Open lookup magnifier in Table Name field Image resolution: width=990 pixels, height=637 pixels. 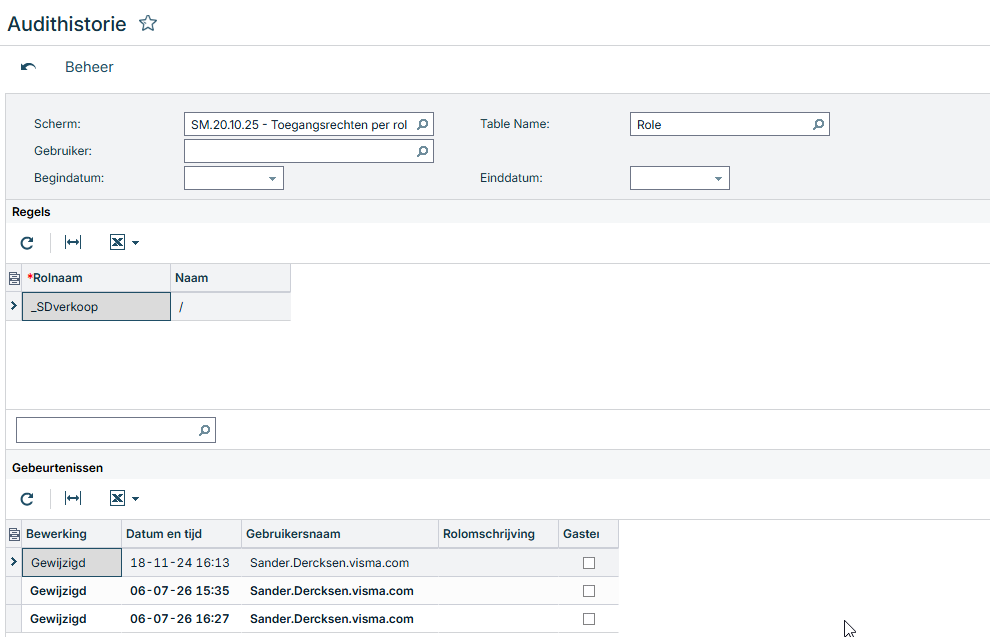tap(818, 124)
